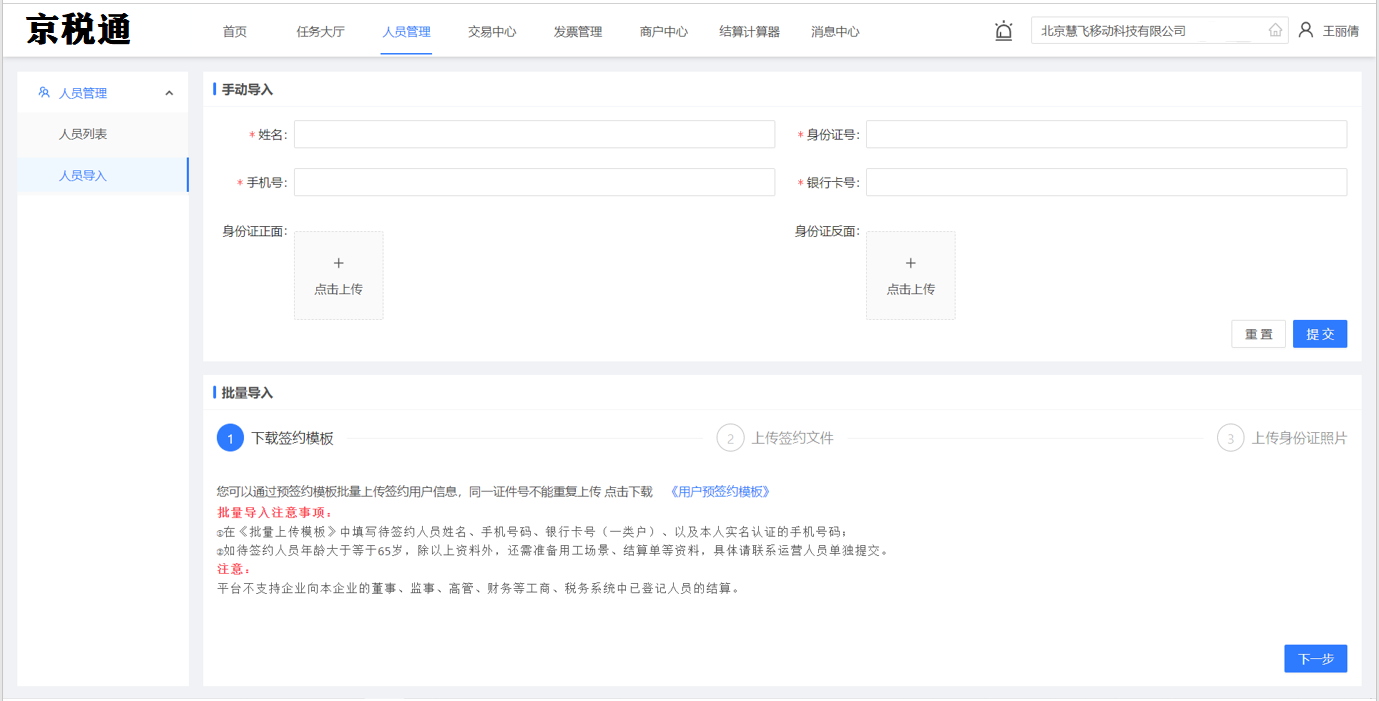Go to the 结算计算器 tab

[749, 32]
